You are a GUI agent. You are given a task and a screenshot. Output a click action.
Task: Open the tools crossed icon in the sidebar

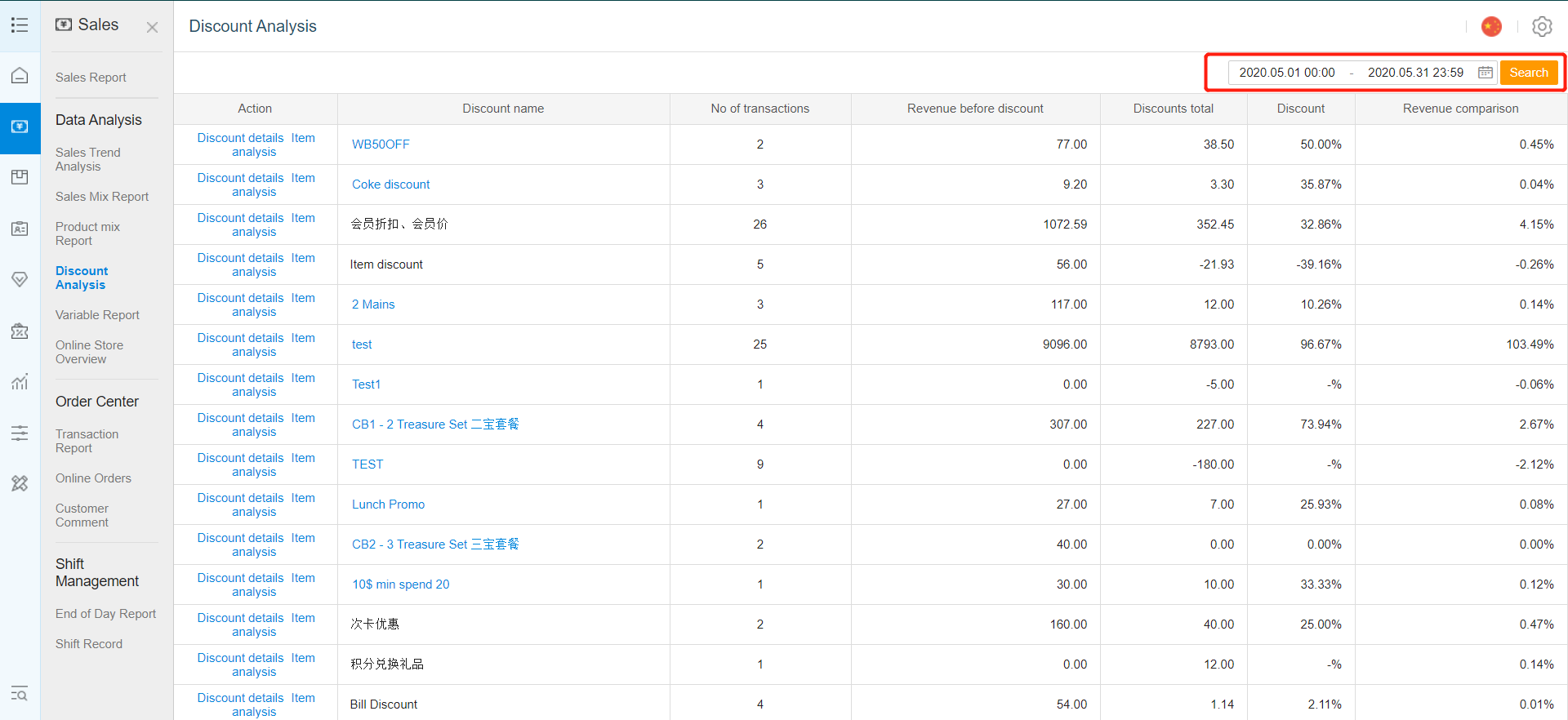20,483
